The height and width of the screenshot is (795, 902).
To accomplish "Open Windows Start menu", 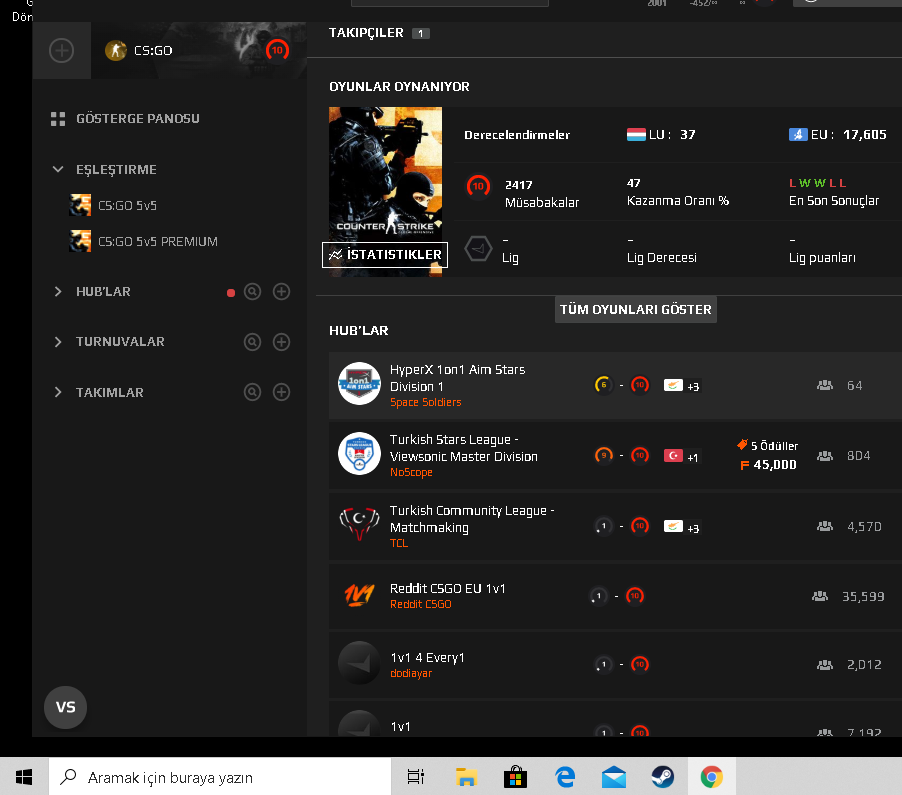I will tap(24, 778).
